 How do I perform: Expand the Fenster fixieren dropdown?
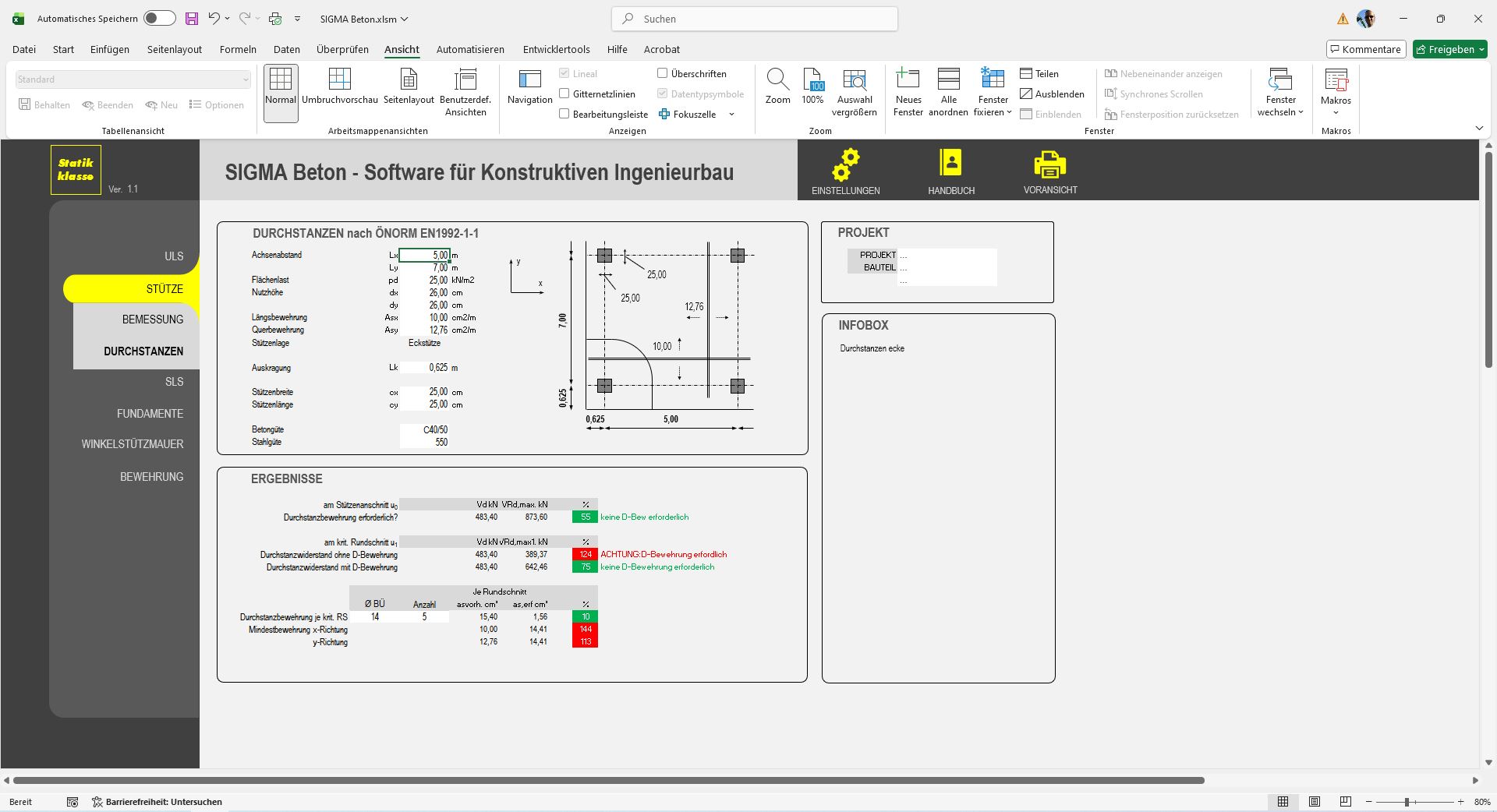pyautogui.click(x=993, y=112)
